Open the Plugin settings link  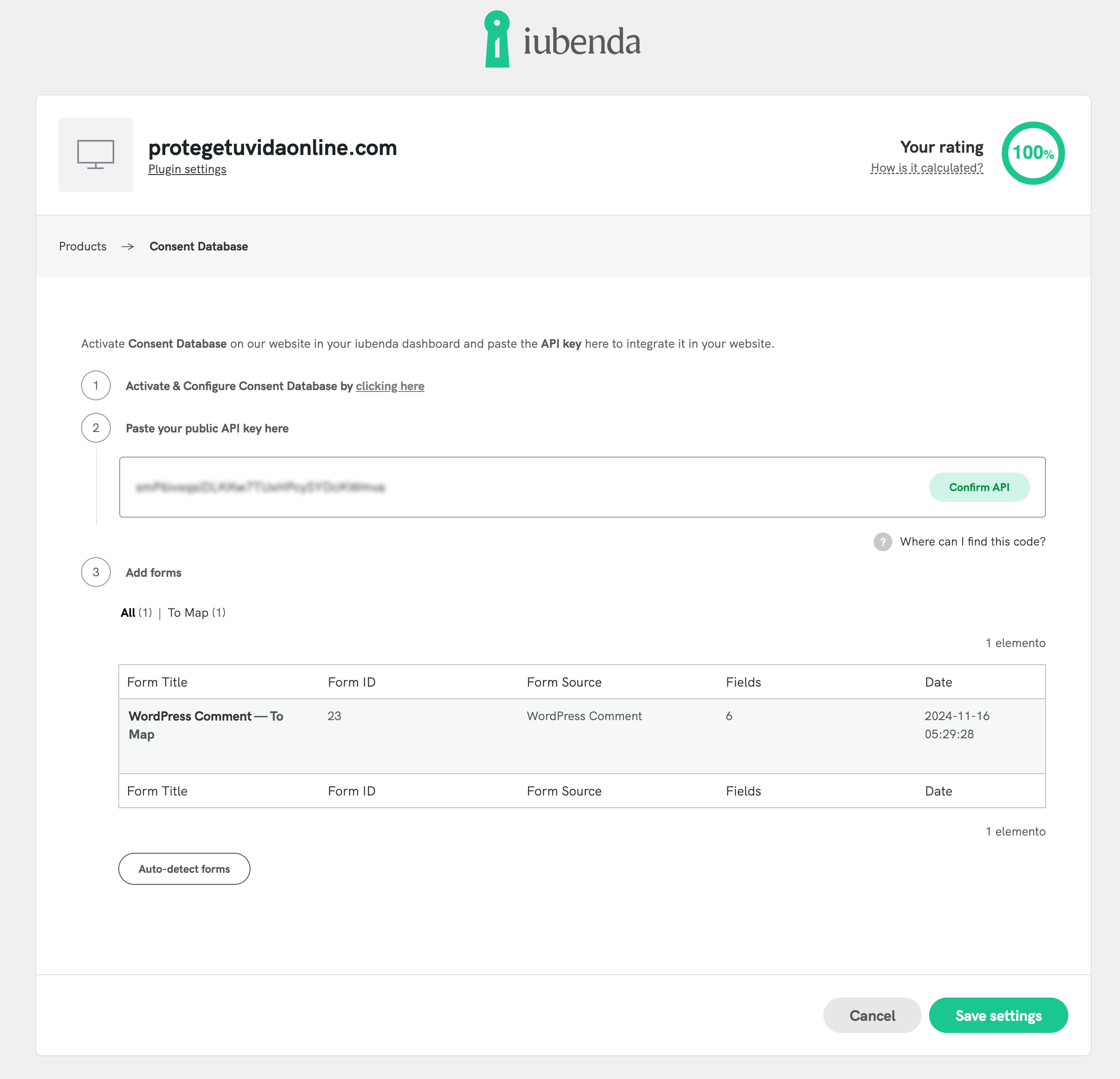point(187,169)
